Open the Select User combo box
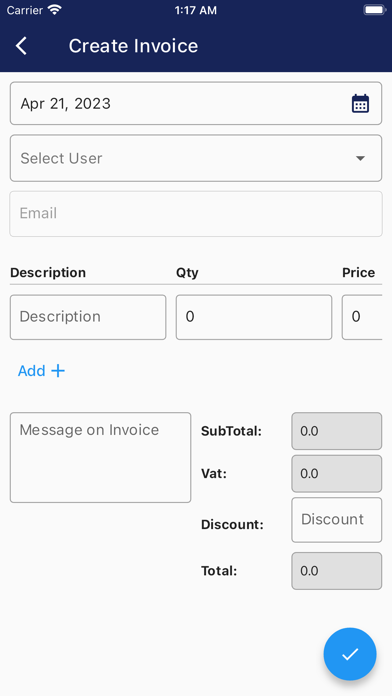This screenshot has height=696, width=392. [196, 158]
